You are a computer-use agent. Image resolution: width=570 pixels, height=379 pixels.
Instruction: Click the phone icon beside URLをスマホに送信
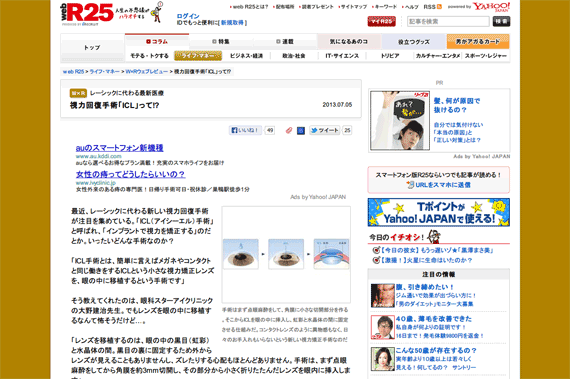(x=410, y=185)
